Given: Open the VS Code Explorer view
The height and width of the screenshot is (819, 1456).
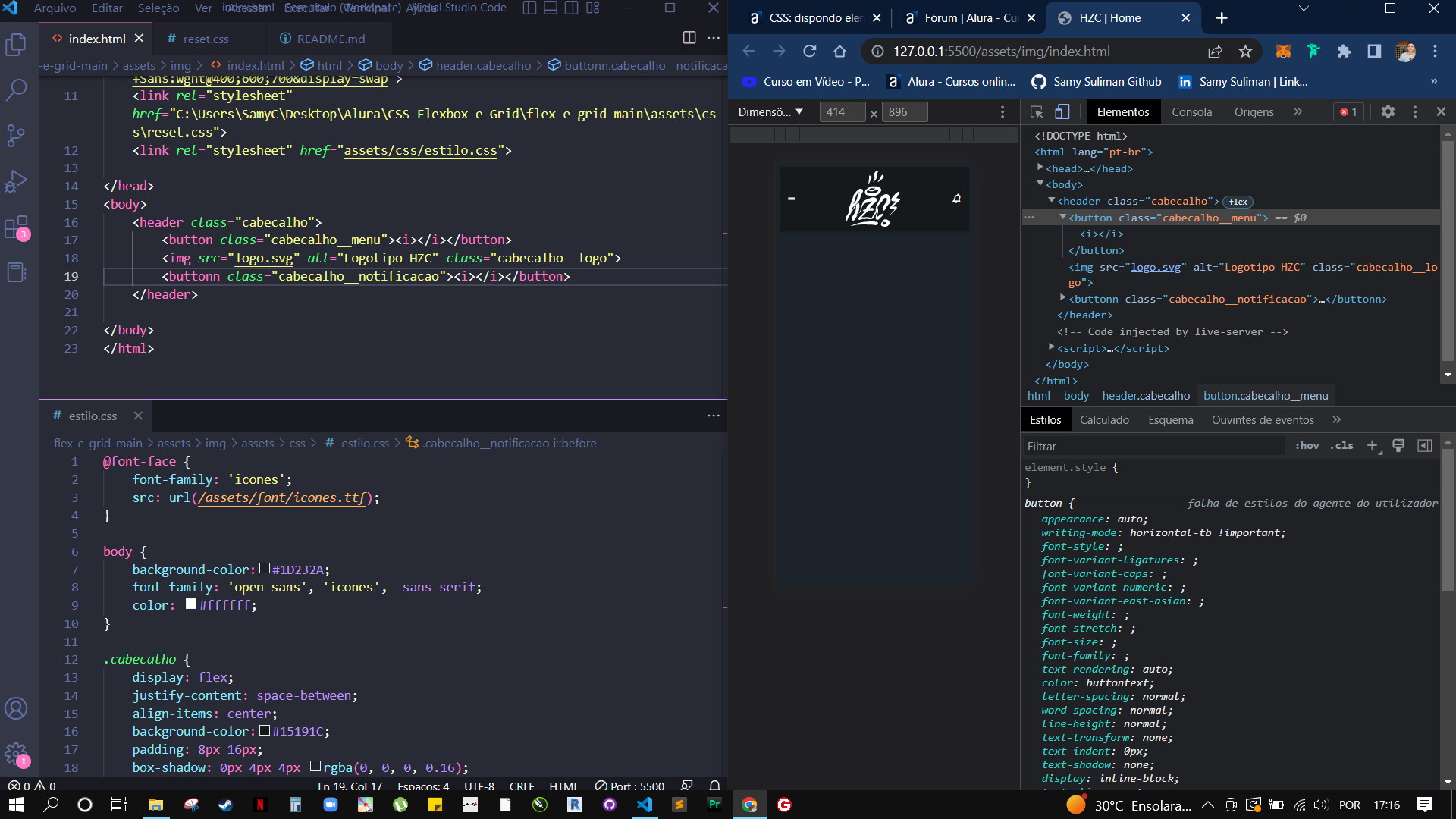Looking at the screenshot, I should 16,45.
